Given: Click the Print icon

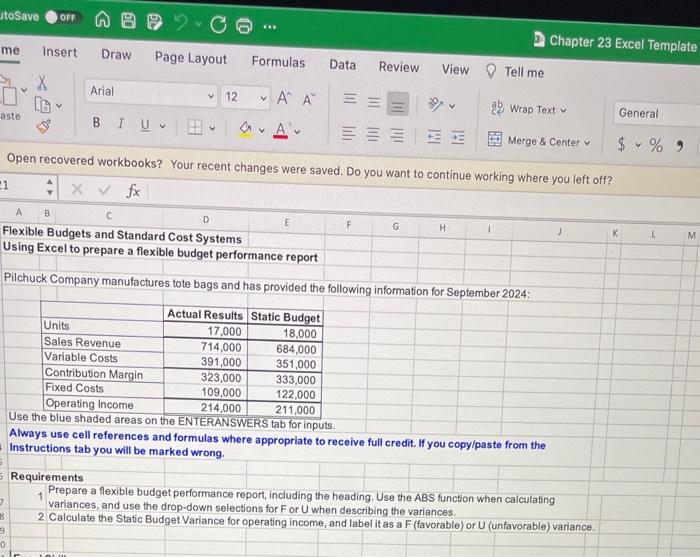Looking at the screenshot, I should click(x=244, y=25).
